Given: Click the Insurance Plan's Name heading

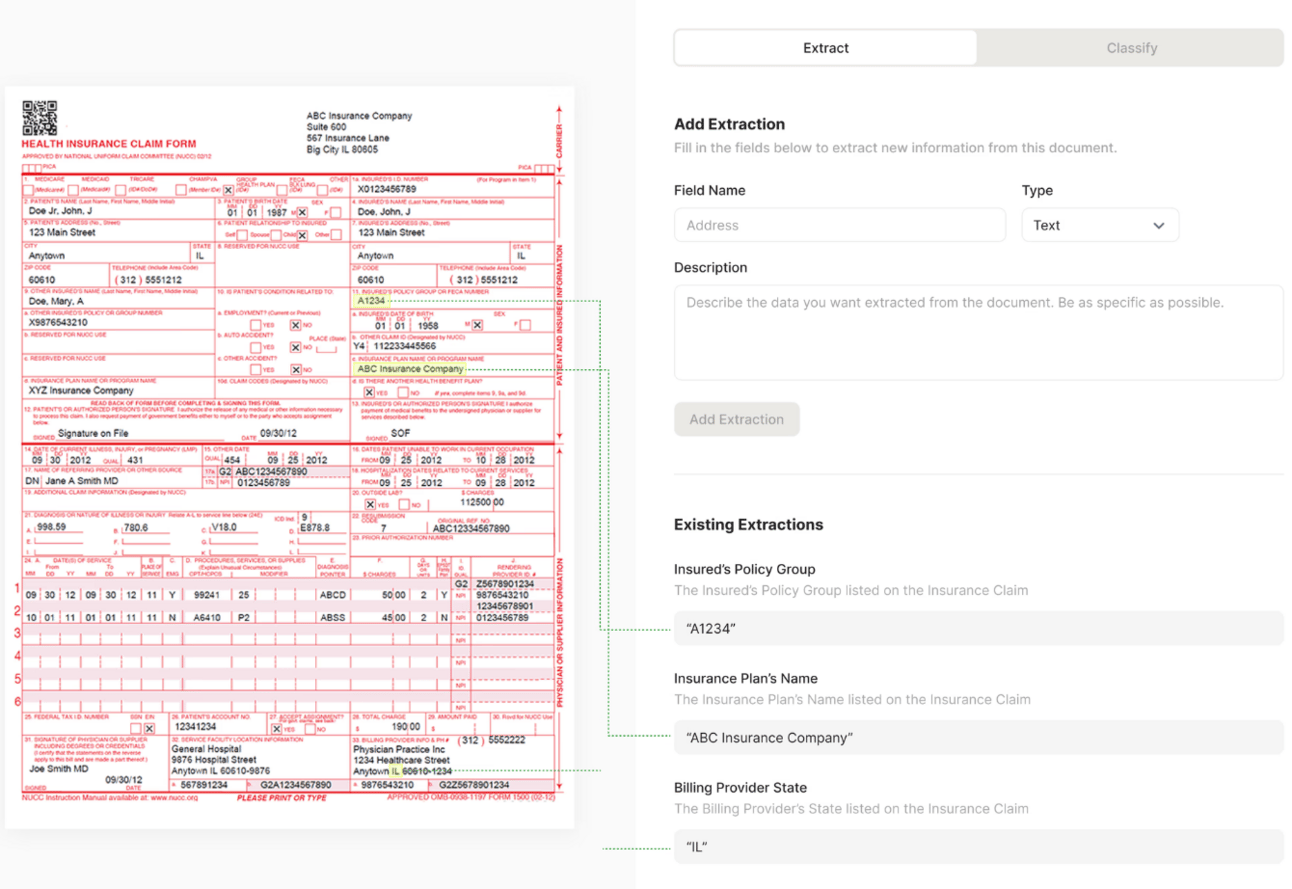Looking at the screenshot, I should pyautogui.click(x=745, y=678).
